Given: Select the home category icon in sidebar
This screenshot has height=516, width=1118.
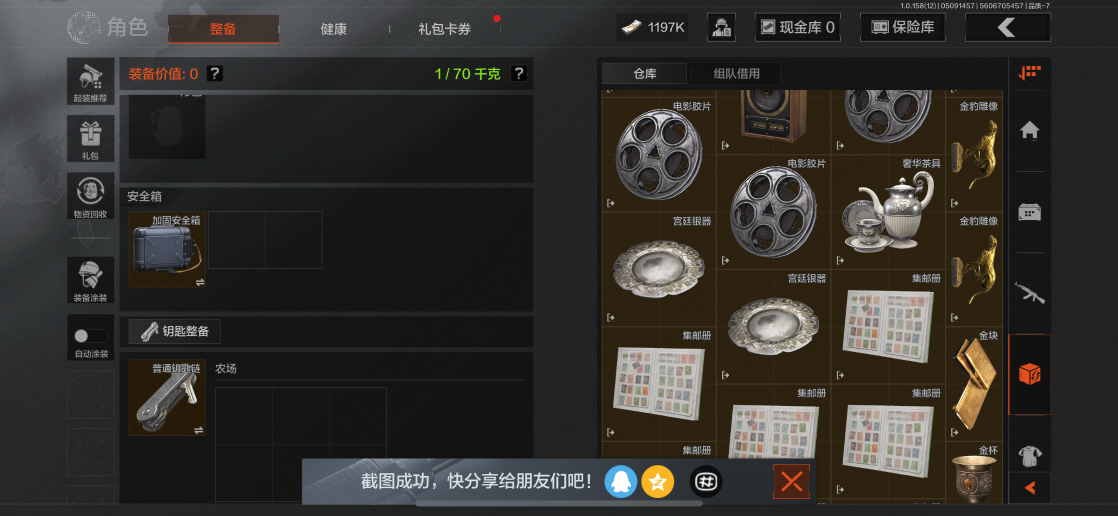Looking at the screenshot, I should coord(1029,130).
